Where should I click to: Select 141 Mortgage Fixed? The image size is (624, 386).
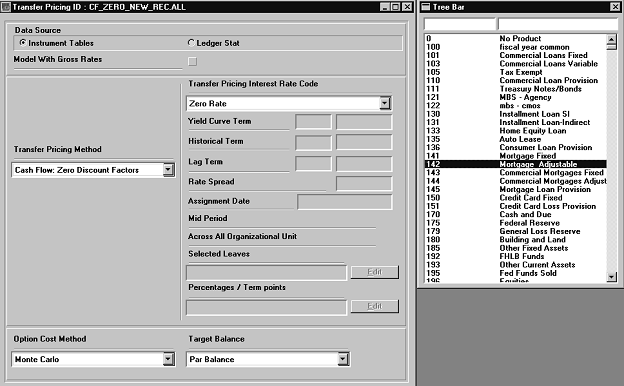[516, 156]
